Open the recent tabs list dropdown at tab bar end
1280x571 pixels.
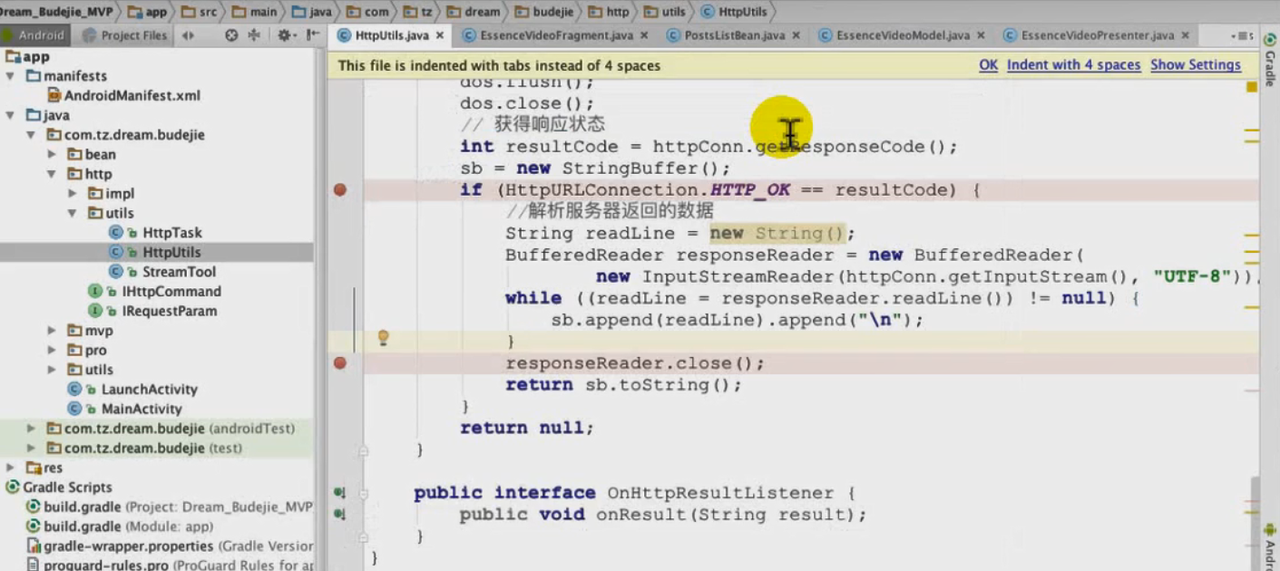click(1245, 35)
